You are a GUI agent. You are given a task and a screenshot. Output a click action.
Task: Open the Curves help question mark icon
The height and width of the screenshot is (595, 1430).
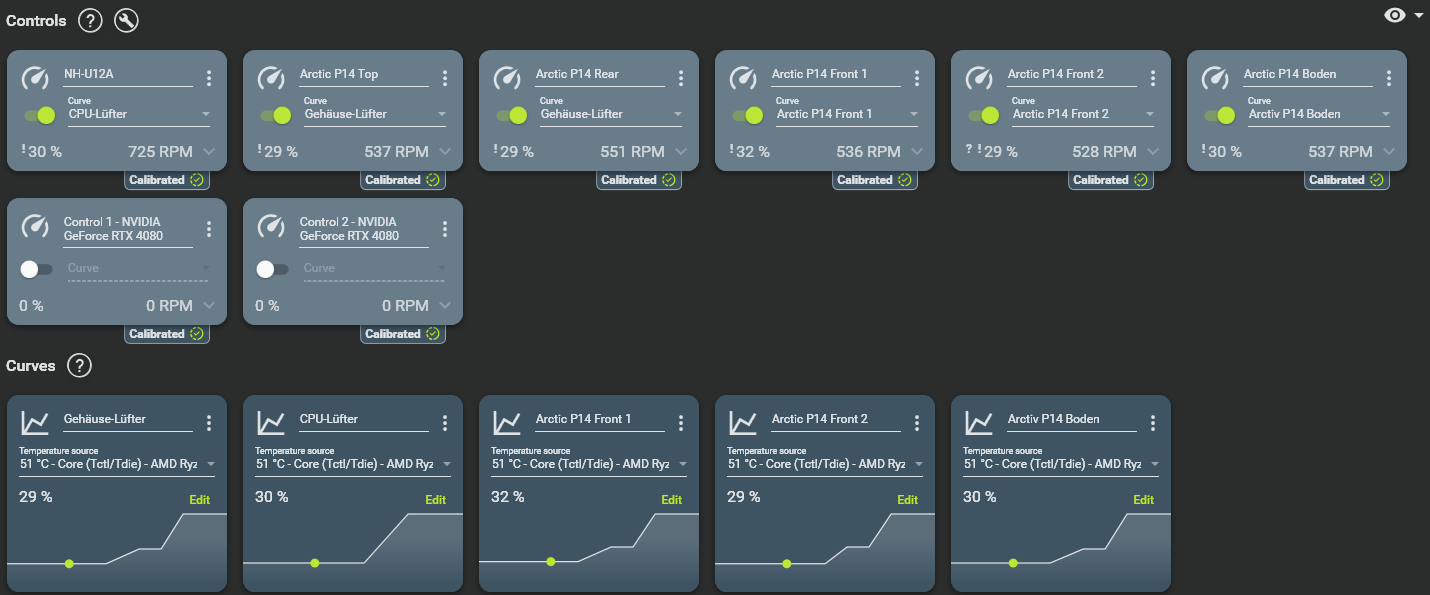click(79, 366)
